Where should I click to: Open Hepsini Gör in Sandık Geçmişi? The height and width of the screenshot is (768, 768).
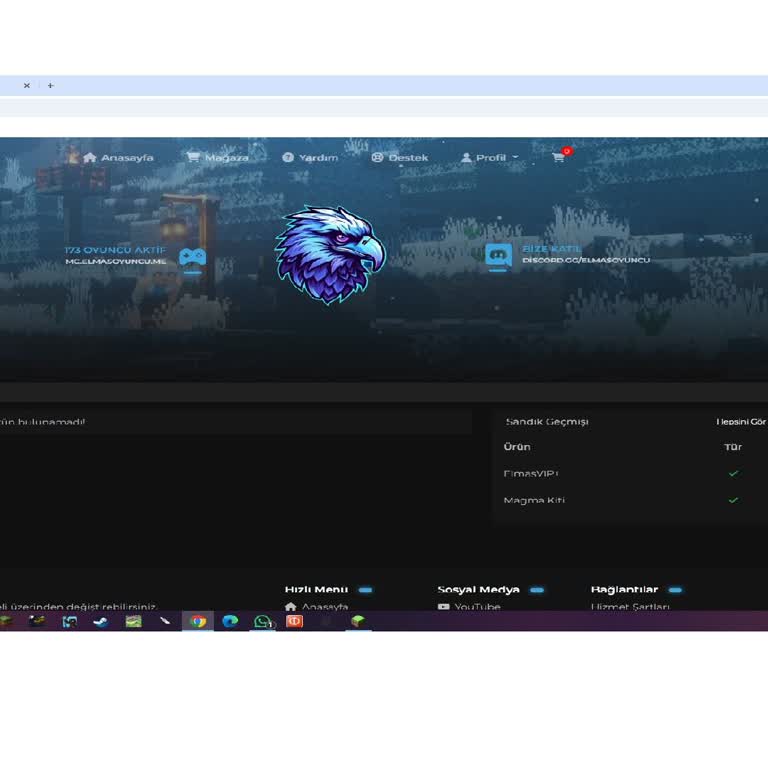pos(741,422)
